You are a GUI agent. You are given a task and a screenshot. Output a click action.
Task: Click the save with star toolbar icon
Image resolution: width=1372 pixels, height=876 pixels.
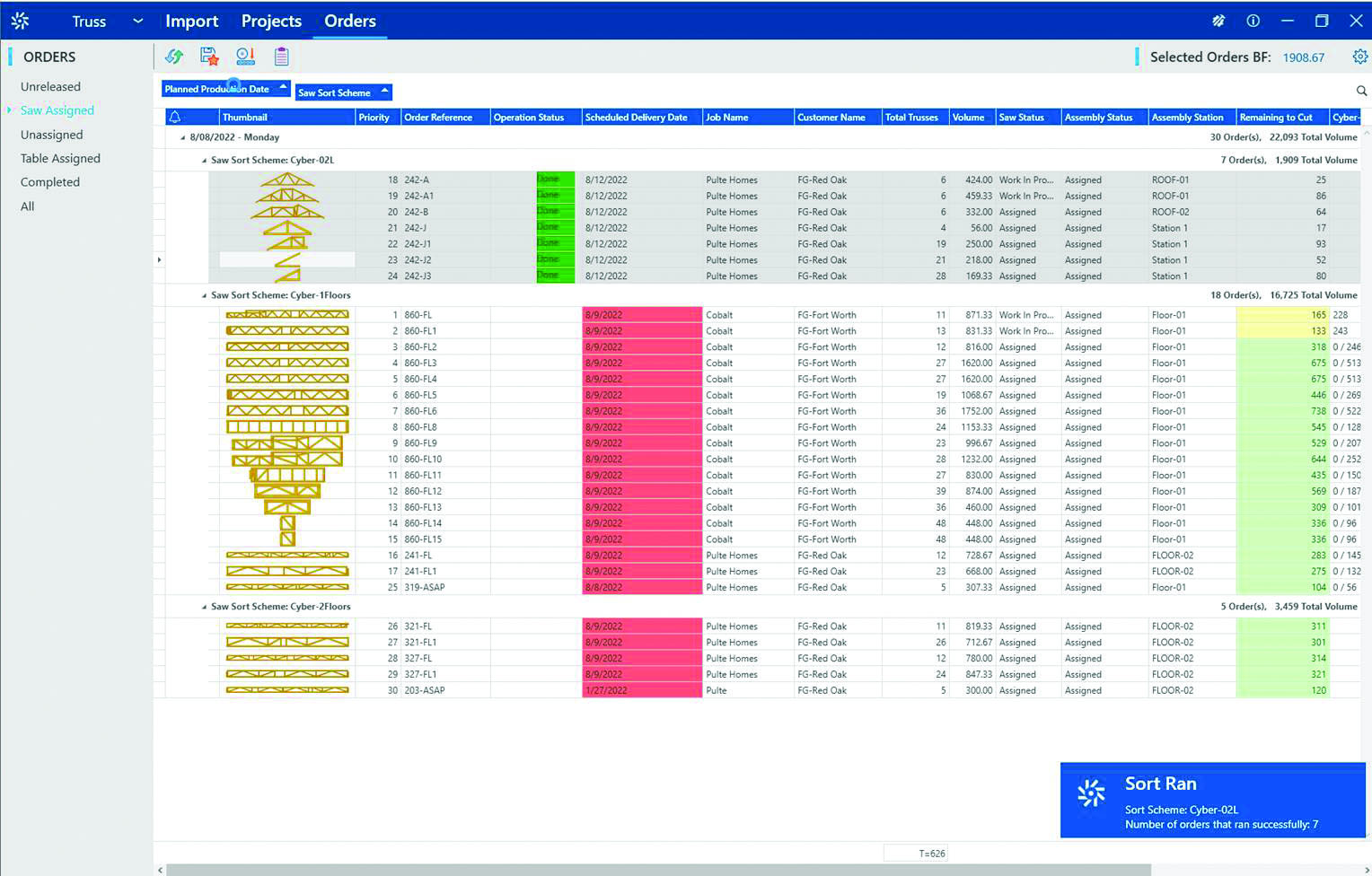[209, 56]
